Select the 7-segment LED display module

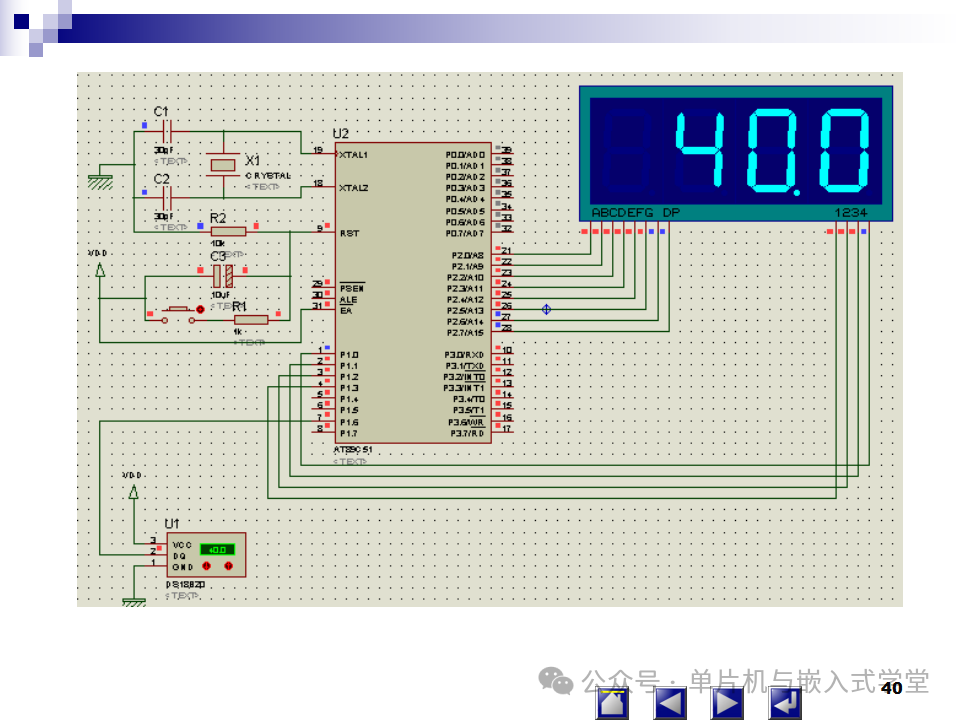tap(735, 154)
